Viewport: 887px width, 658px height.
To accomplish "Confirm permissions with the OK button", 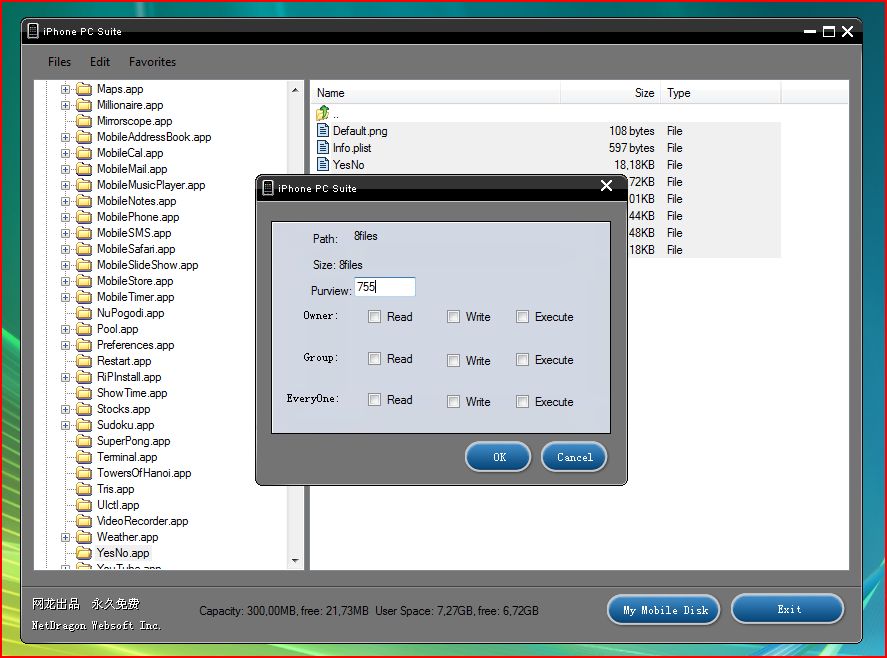I will pos(498,457).
